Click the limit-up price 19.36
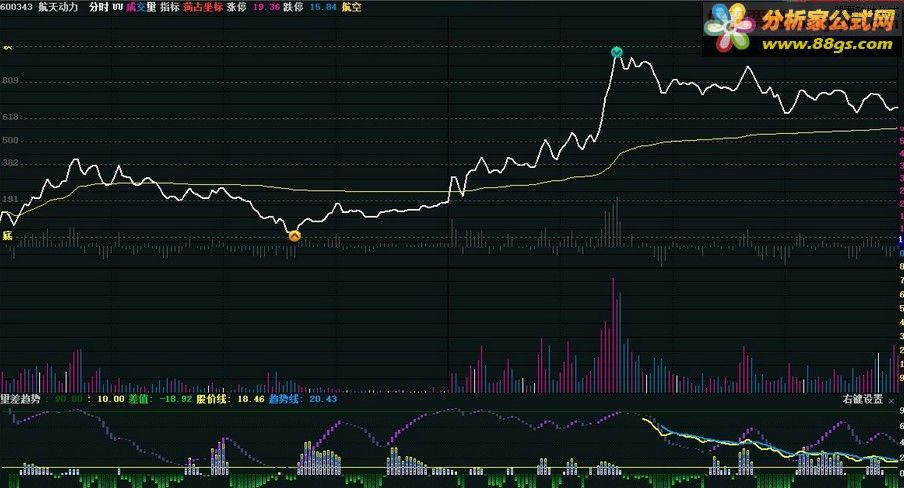The height and width of the screenshot is (488, 904). (266, 7)
